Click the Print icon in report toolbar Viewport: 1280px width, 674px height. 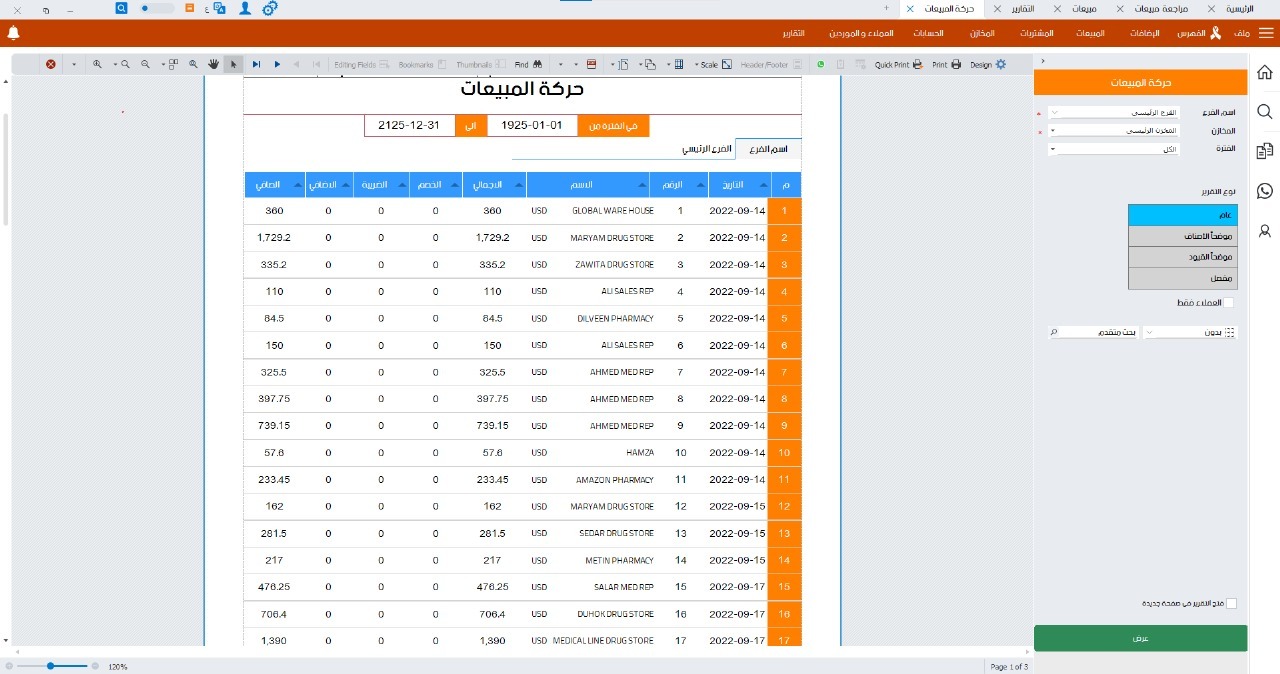pos(956,64)
